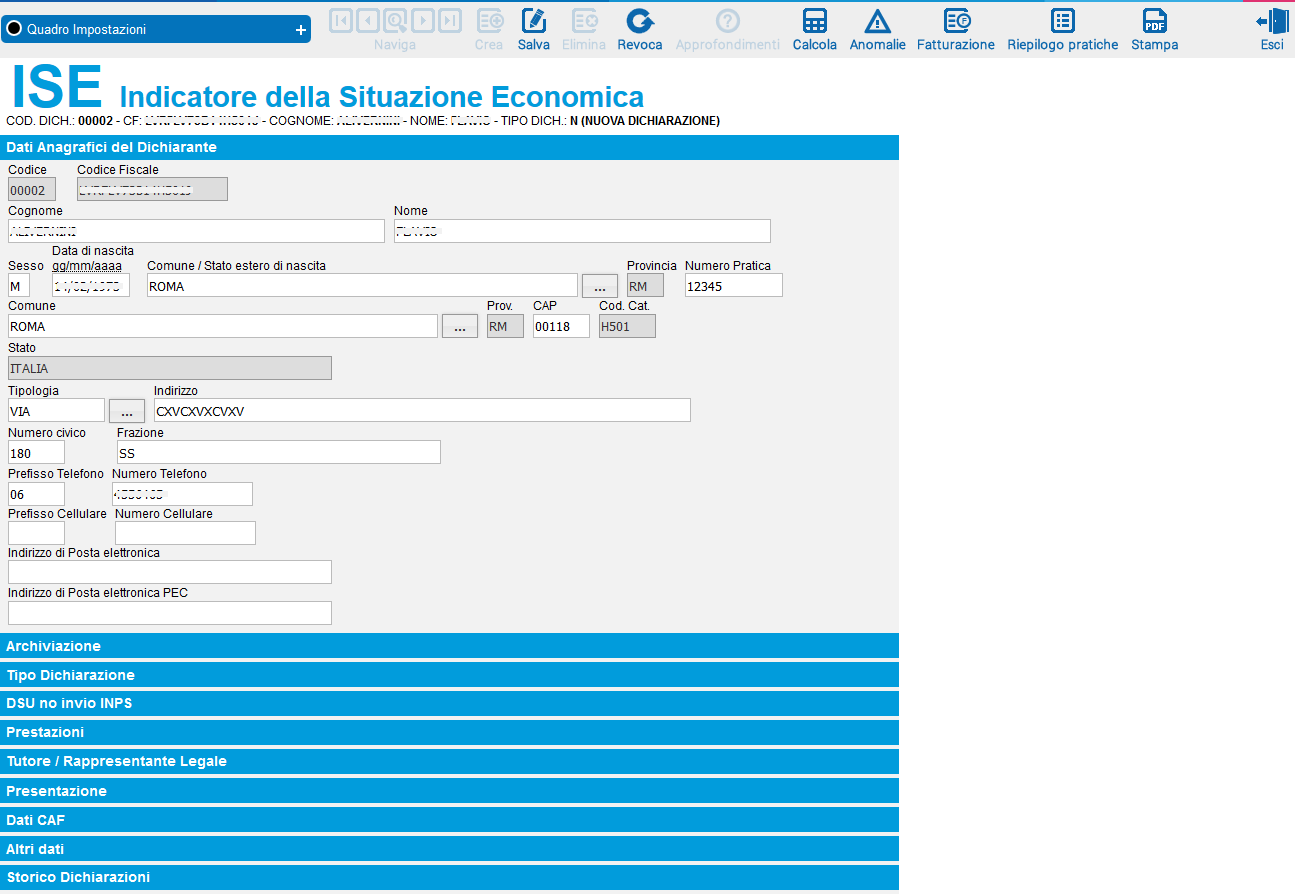Expand the Prestazioni section
Image resolution: width=1295 pixels, height=894 pixels.
(x=449, y=733)
